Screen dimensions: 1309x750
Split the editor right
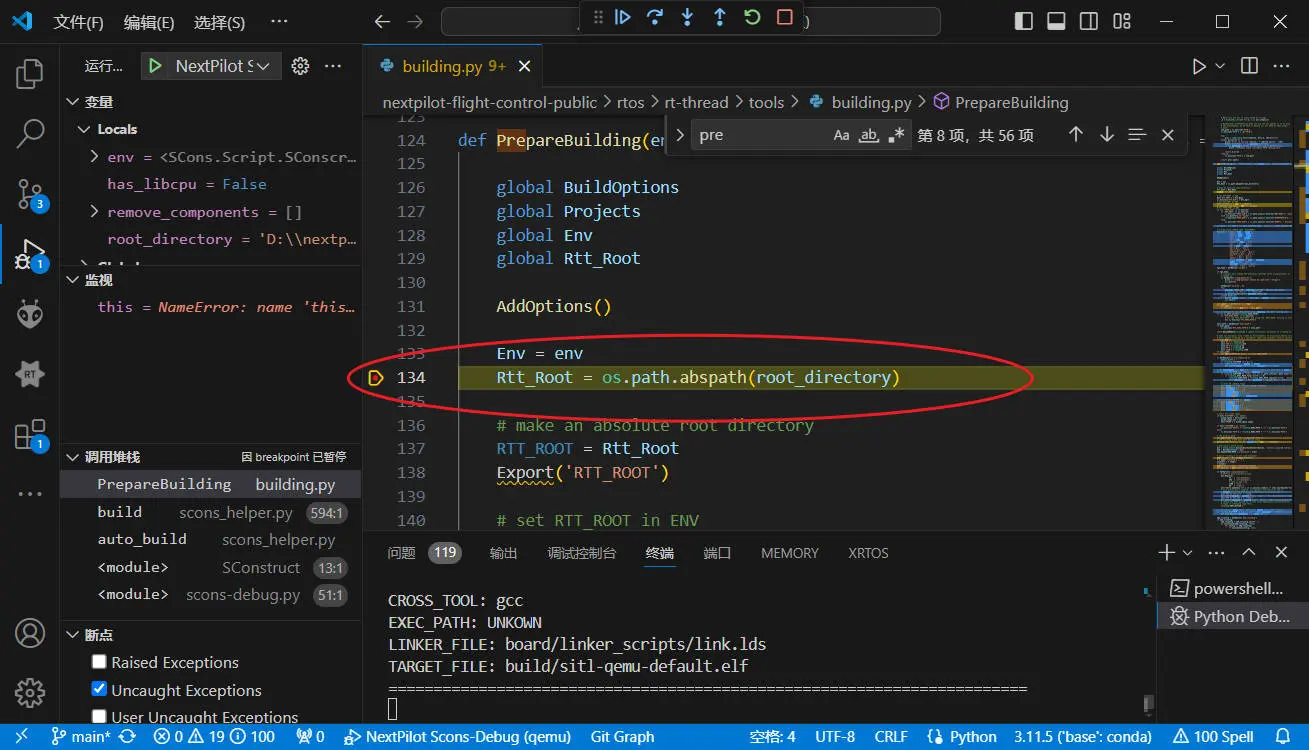(1249, 66)
